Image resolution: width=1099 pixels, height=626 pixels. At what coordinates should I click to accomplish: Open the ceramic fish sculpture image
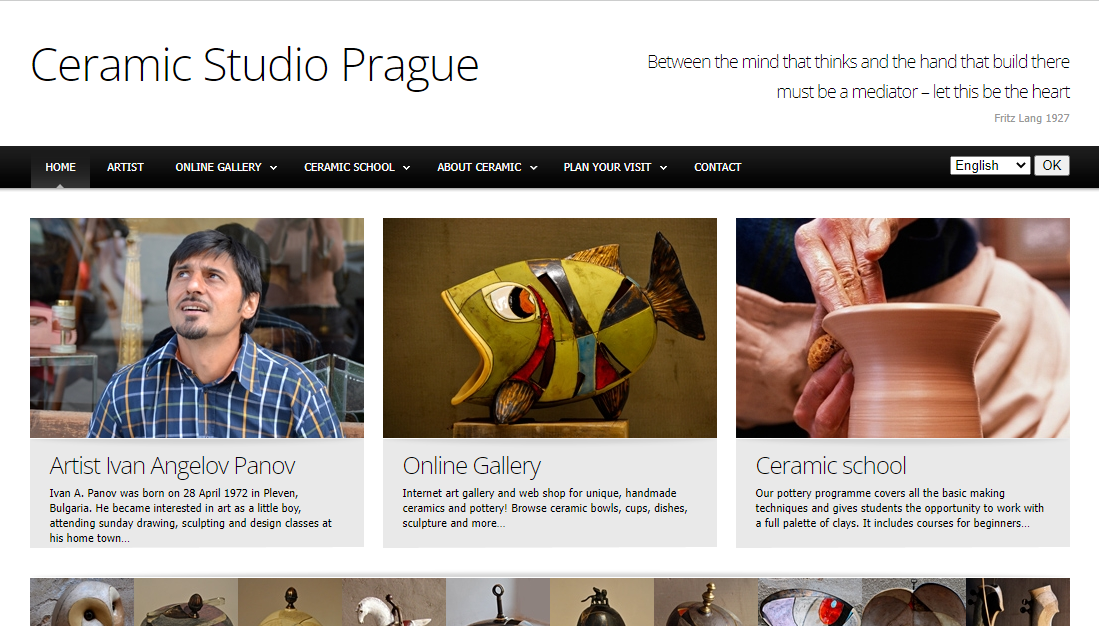tap(550, 328)
